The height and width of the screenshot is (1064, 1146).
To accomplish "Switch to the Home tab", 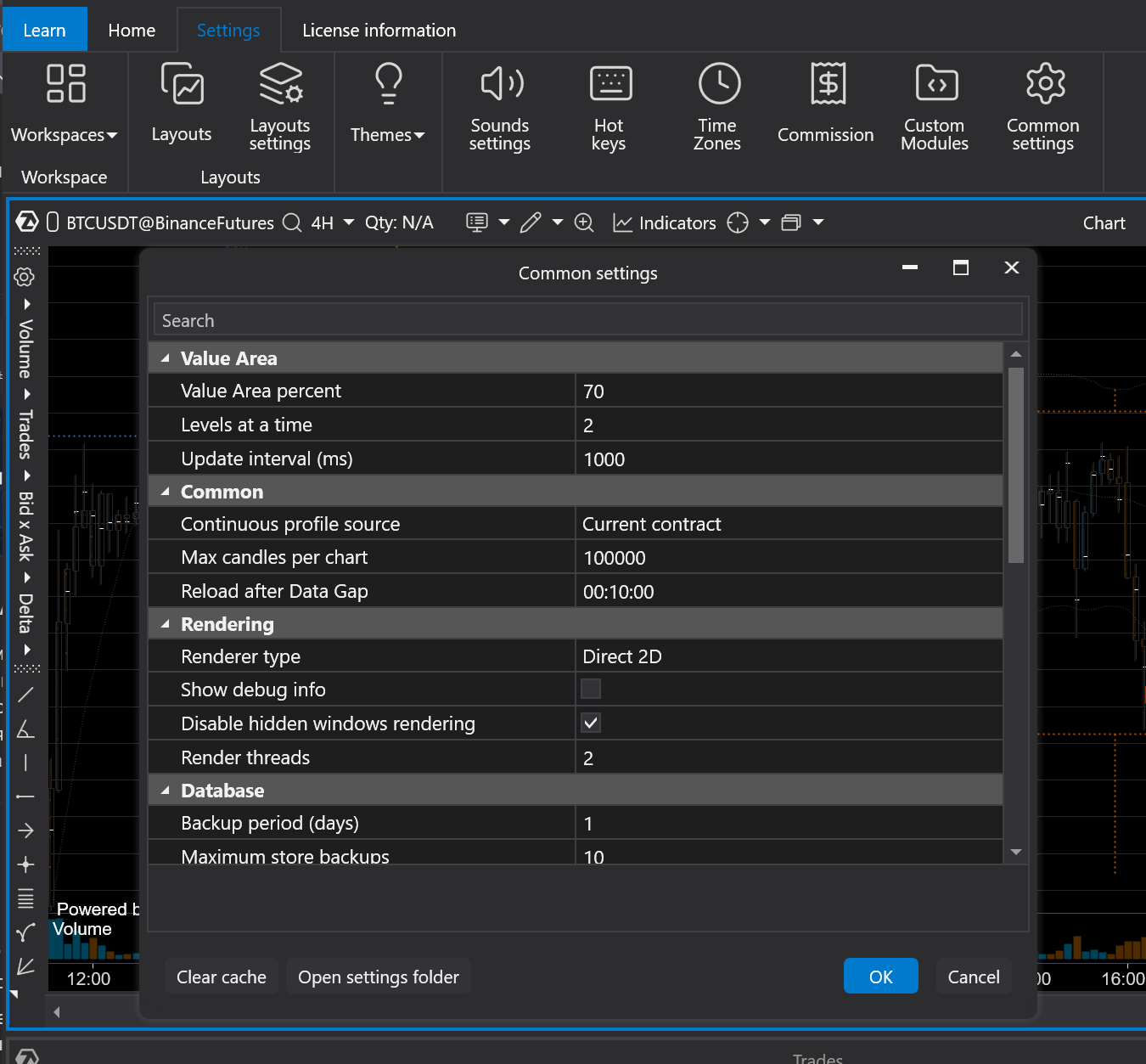I will click(132, 31).
